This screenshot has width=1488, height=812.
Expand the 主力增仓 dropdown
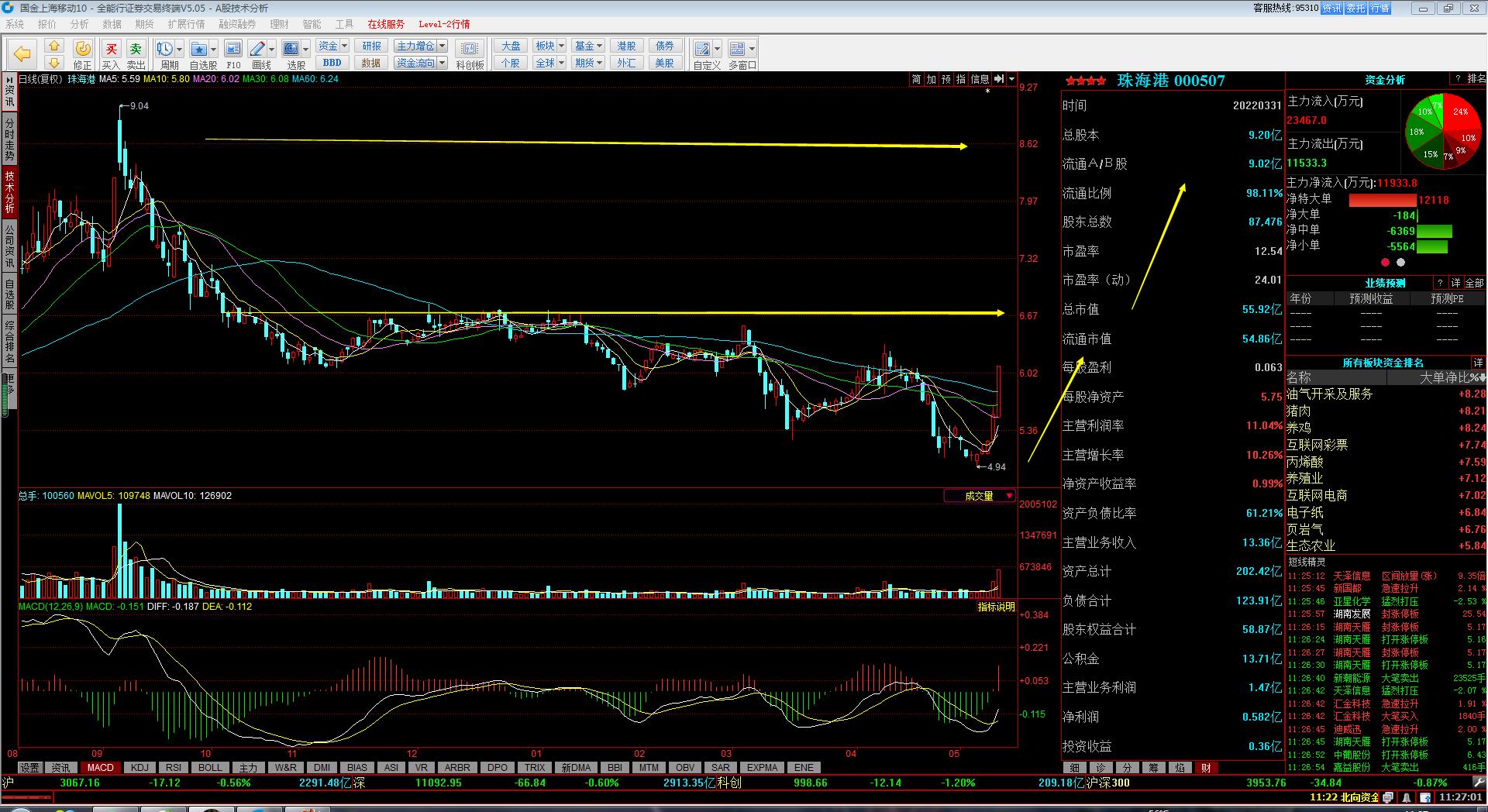[x=443, y=46]
